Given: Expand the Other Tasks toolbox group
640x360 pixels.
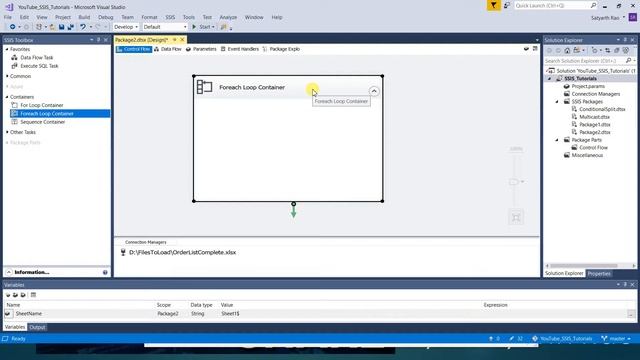Looking at the screenshot, I should pyautogui.click(x=7, y=132).
